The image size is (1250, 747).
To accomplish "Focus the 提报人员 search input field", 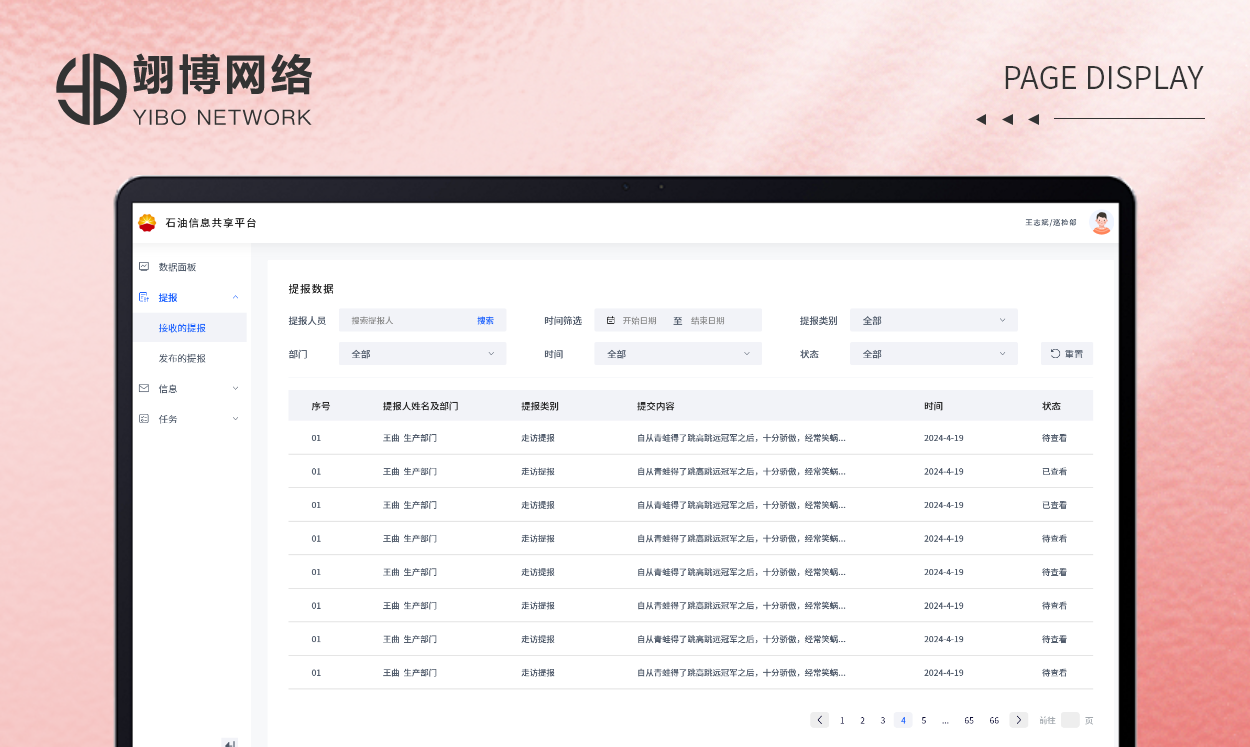I will pos(405,321).
